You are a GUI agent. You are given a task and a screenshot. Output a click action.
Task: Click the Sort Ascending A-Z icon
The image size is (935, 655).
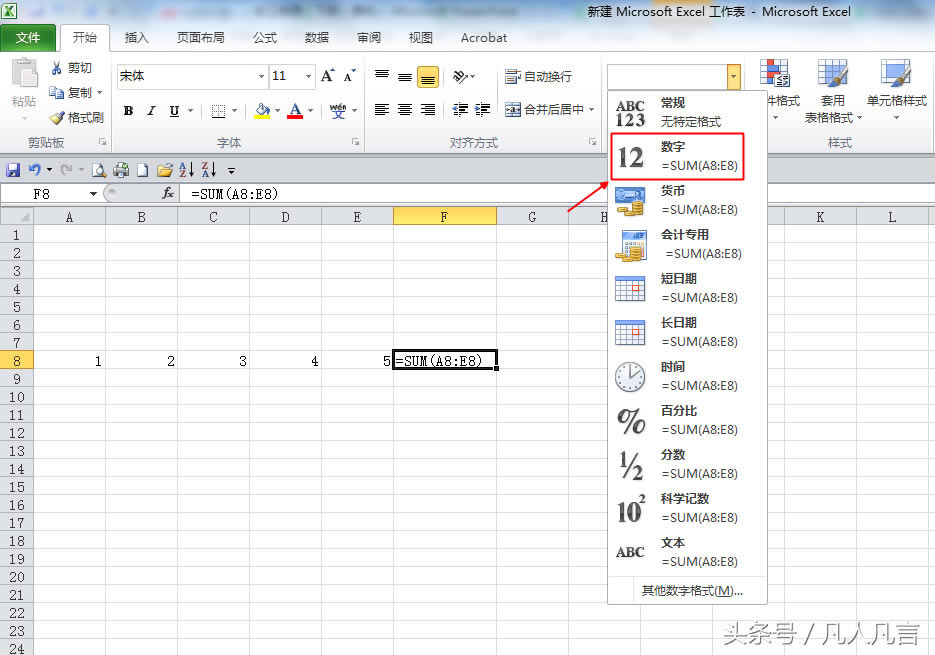pyautogui.click(x=186, y=170)
